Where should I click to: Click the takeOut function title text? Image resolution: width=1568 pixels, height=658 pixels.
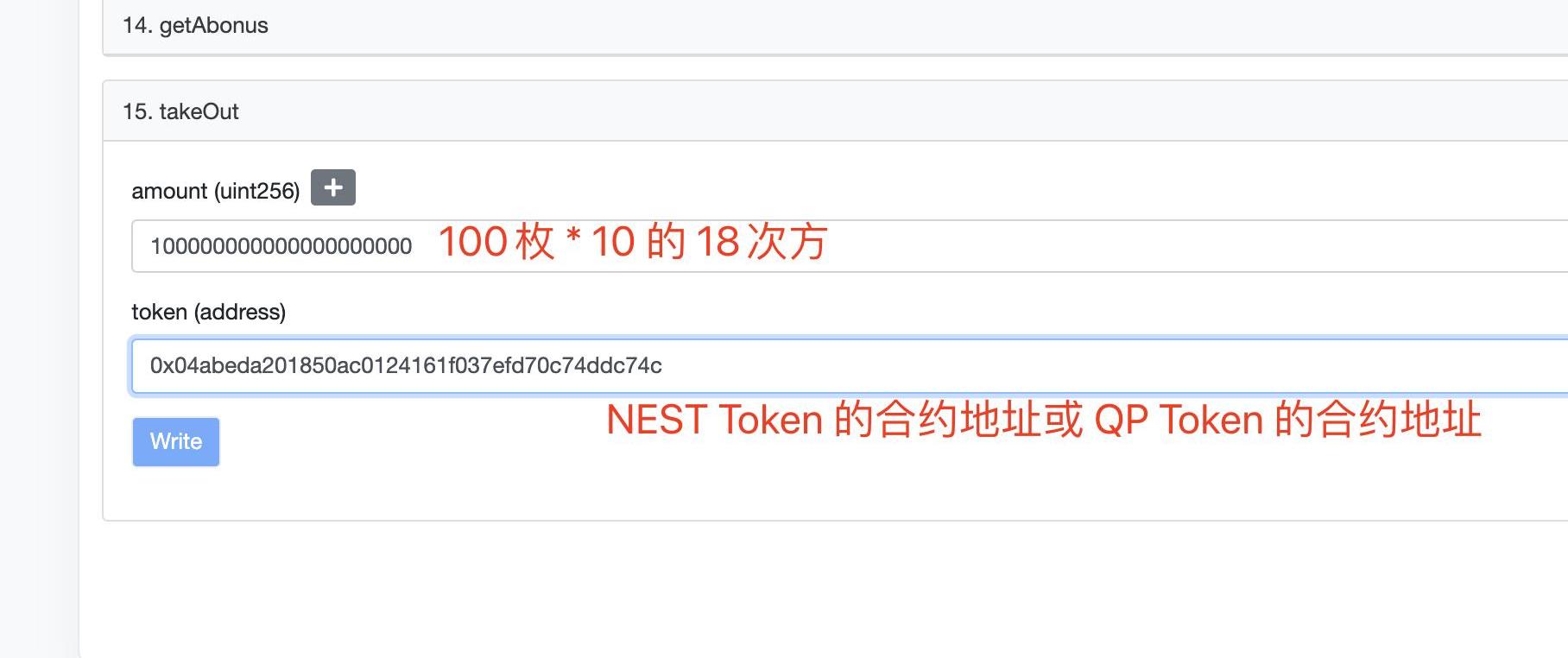point(199,111)
